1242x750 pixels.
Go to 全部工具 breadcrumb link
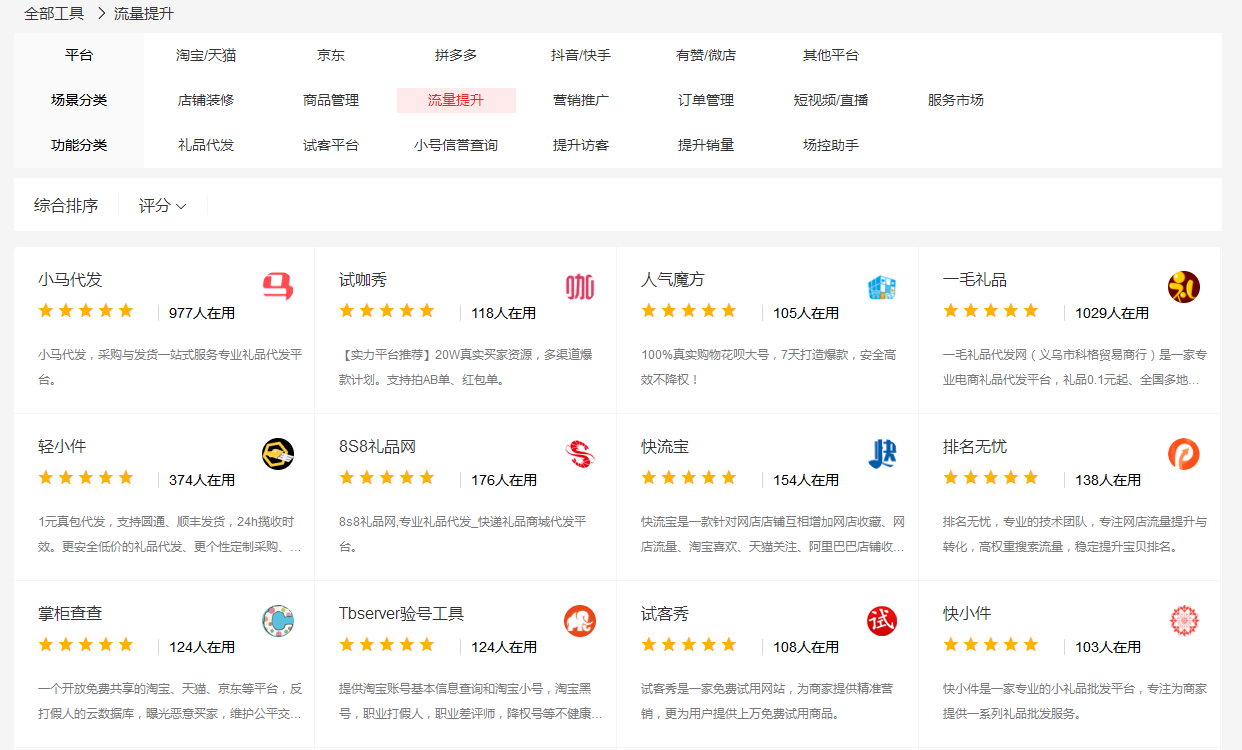pos(54,13)
